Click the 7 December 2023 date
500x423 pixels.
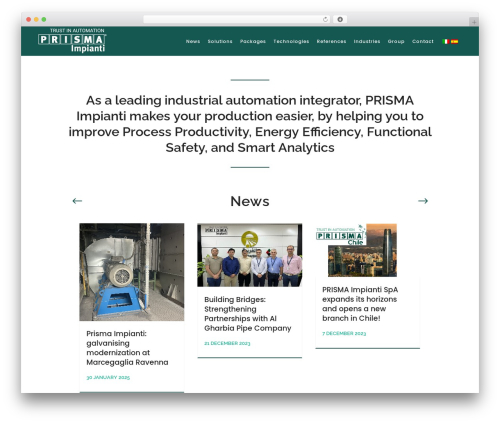(x=344, y=333)
